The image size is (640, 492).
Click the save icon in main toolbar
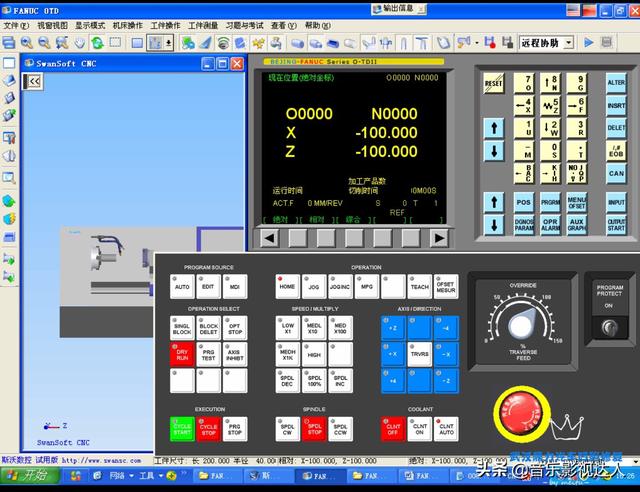(x=9, y=42)
